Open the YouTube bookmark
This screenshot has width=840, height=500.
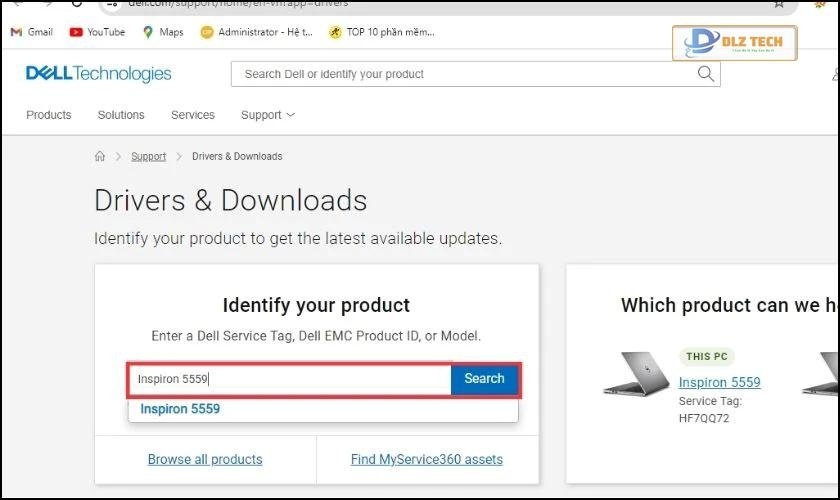[x=97, y=32]
